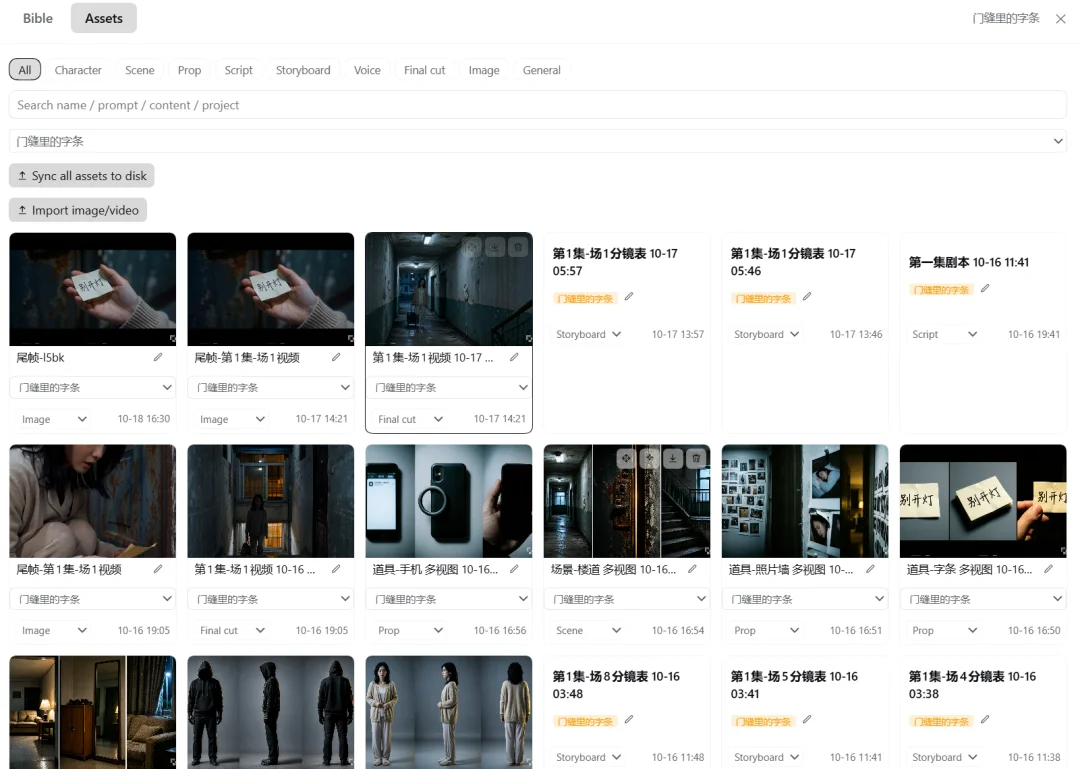Rename 尾帧-第1集-场1视频 10-16 image asset
Image resolution: width=1080 pixels, height=769 pixels.
pos(158,569)
